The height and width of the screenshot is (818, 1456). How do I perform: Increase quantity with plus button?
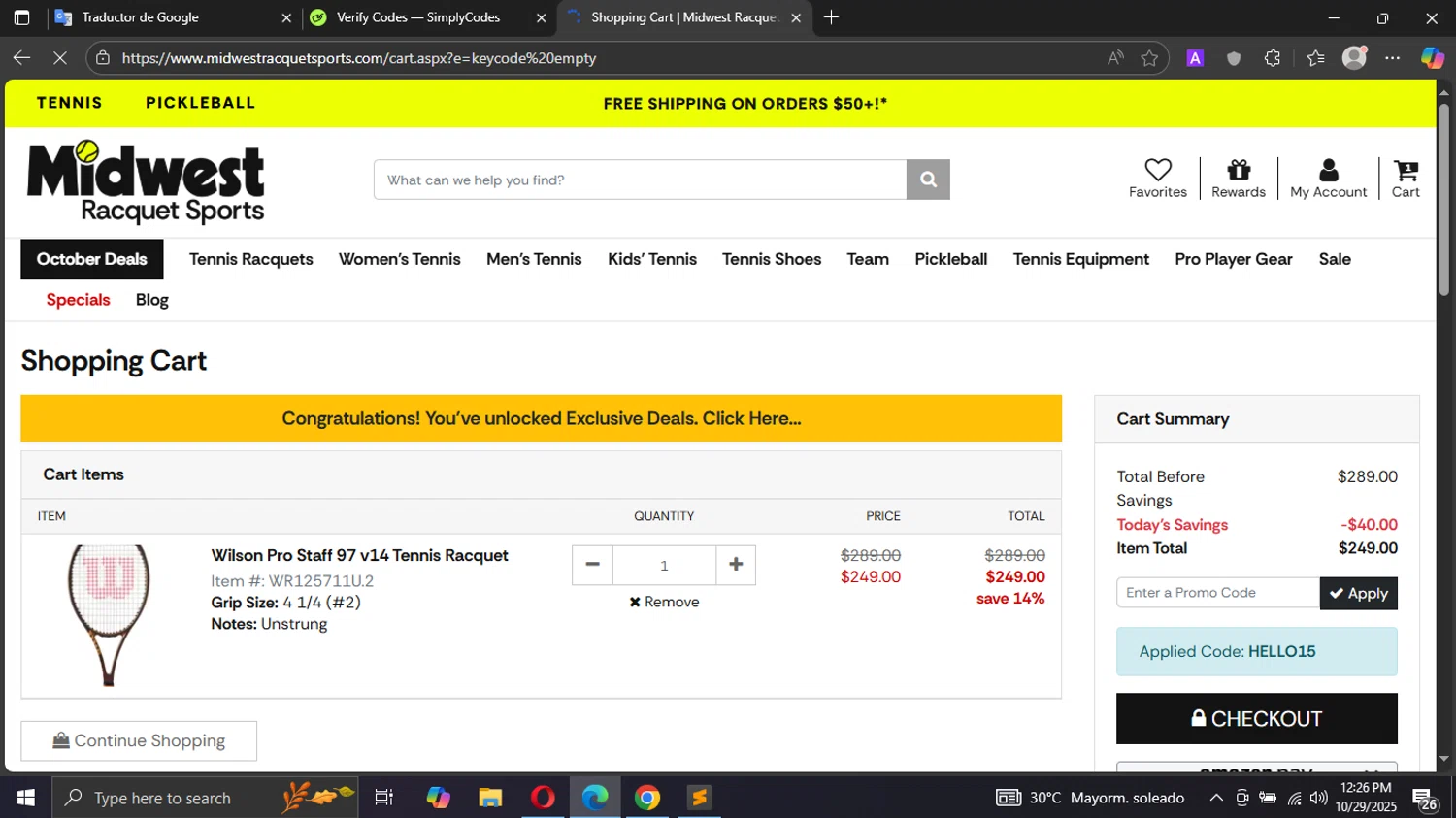(736, 565)
